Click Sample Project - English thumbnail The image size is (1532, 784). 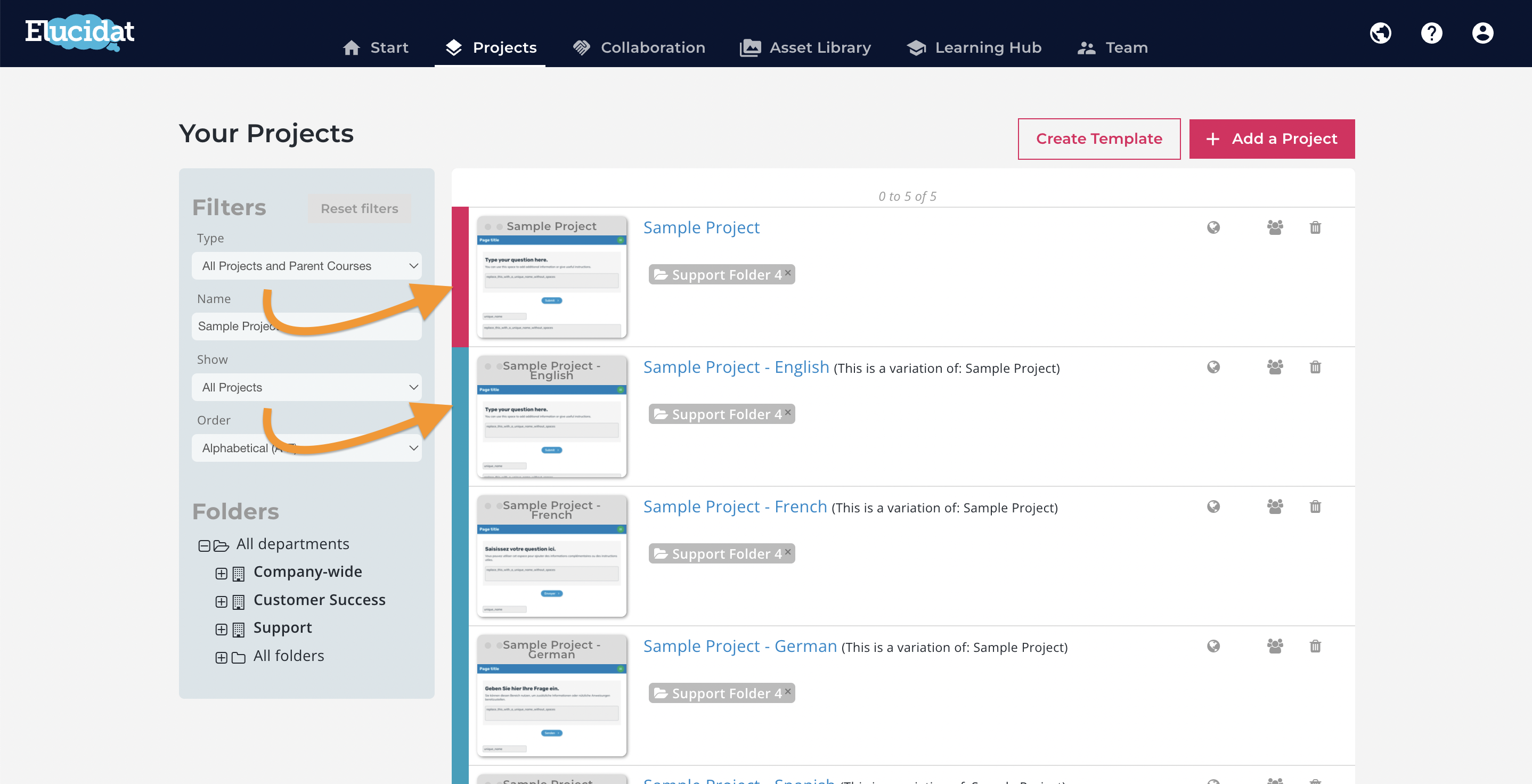[x=551, y=416]
